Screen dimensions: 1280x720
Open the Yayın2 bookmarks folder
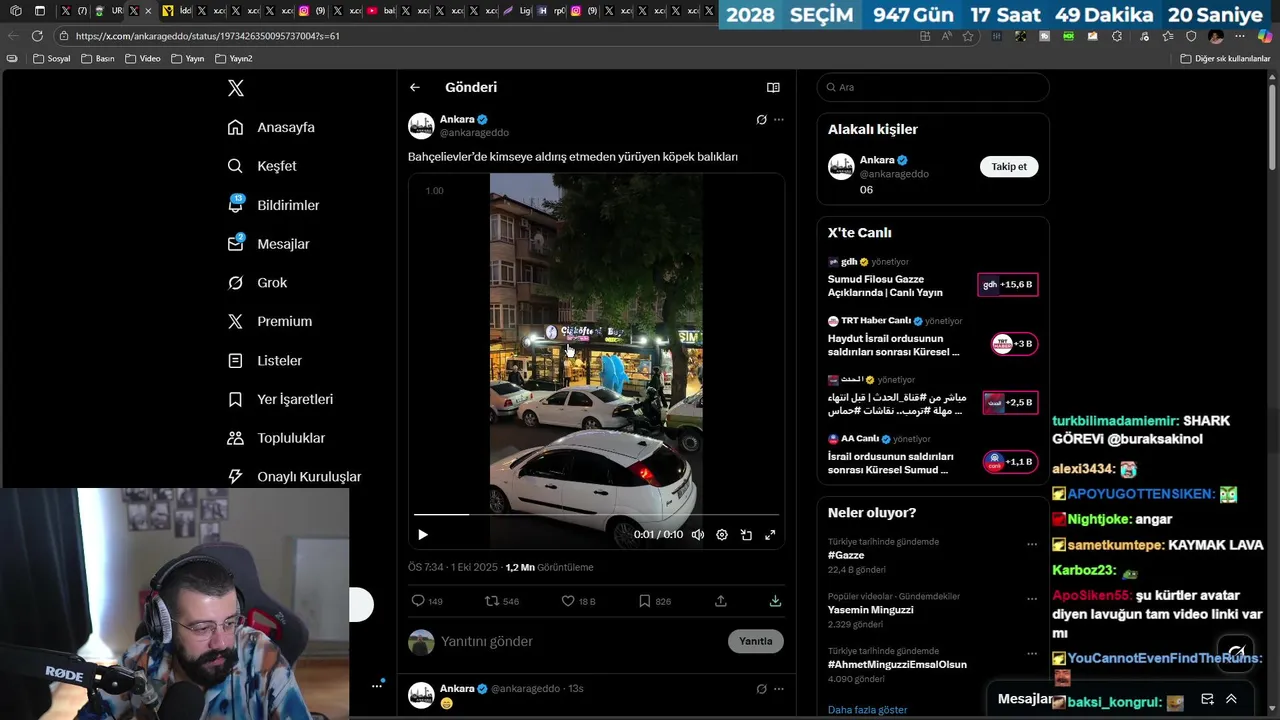coord(234,59)
